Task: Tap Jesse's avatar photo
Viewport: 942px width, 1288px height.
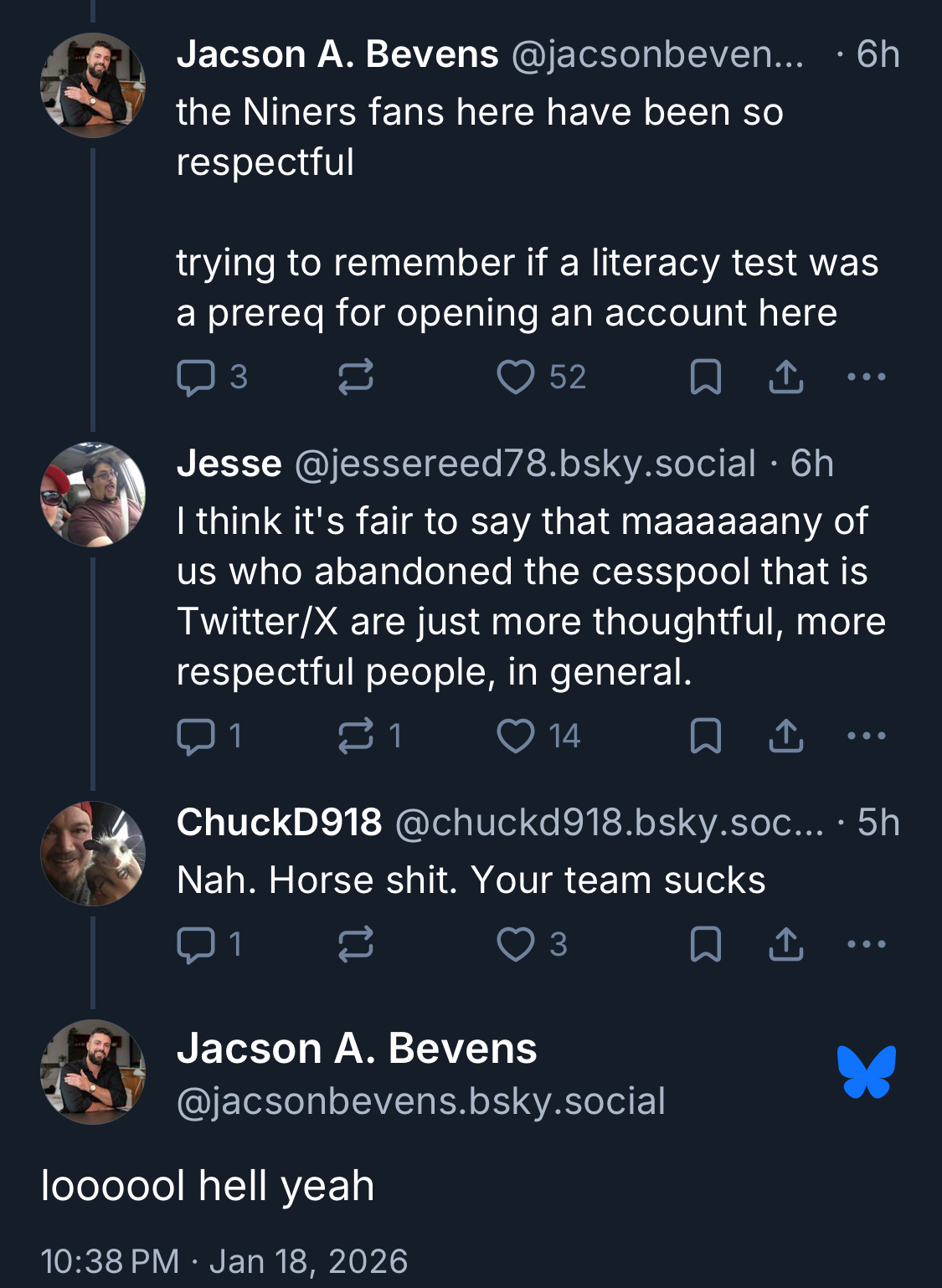Action: [x=93, y=495]
